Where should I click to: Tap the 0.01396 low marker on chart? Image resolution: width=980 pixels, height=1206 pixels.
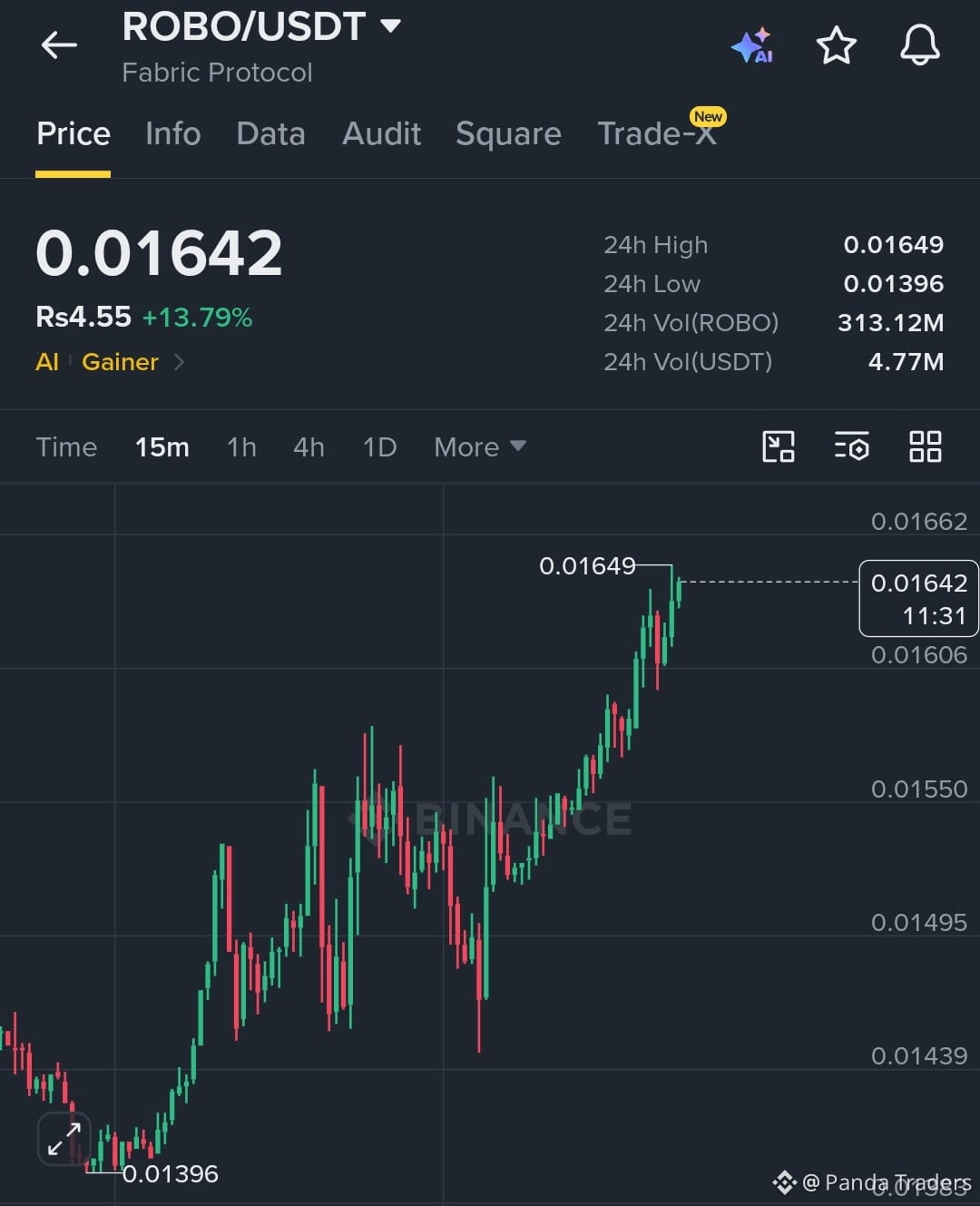coord(171,1173)
